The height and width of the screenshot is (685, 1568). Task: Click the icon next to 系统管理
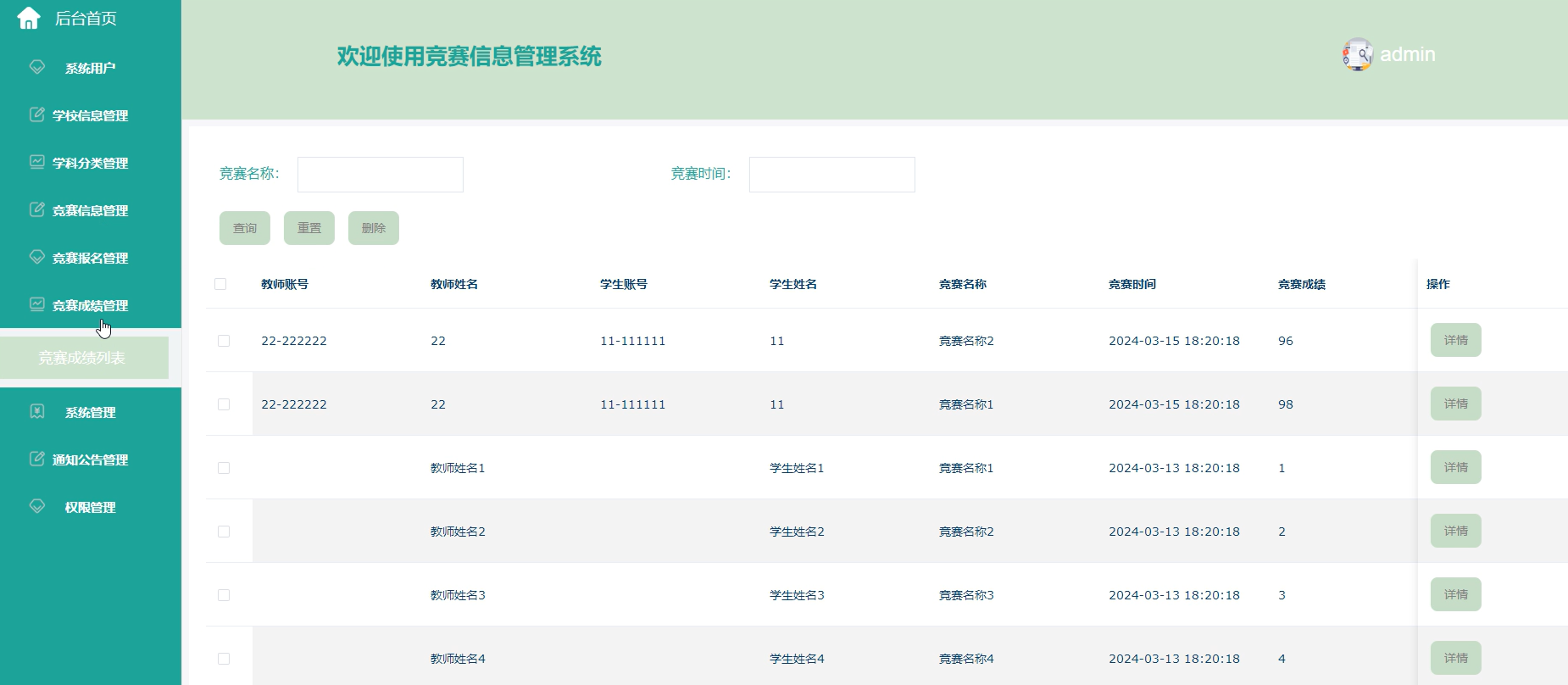coord(37,411)
